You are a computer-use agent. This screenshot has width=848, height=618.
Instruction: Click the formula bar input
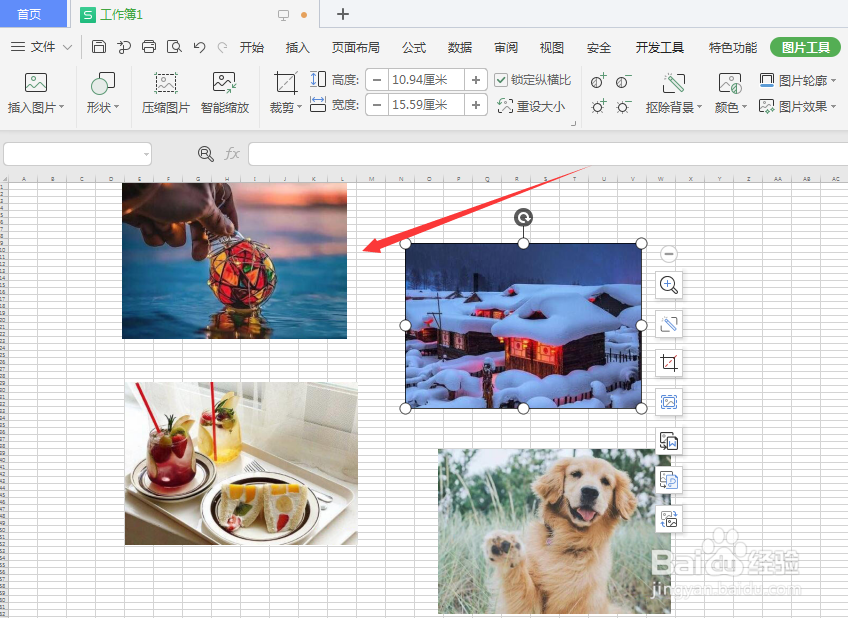point(548,154)
